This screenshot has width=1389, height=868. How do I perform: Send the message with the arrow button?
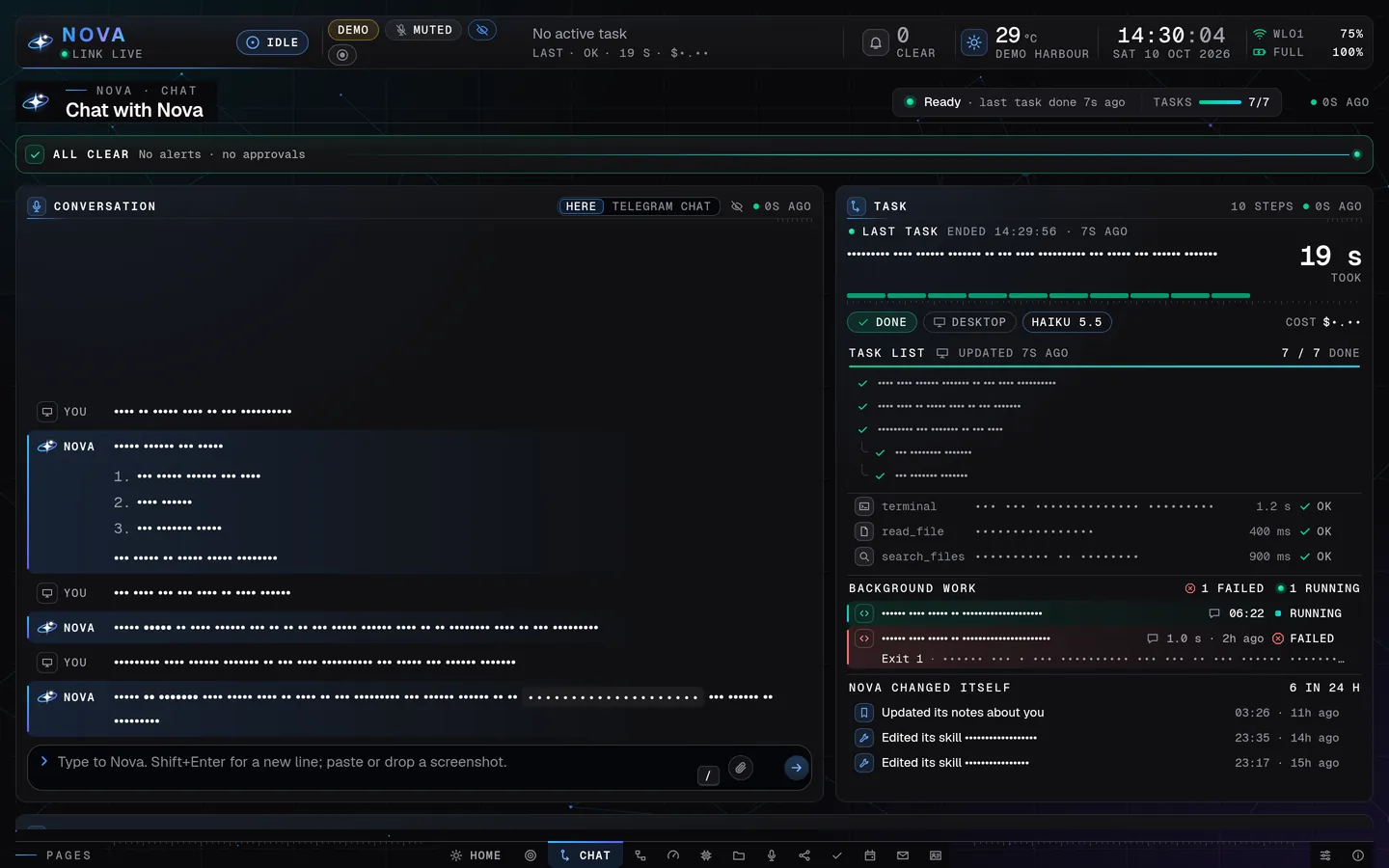pyautogui.click(x=796, y=768)
